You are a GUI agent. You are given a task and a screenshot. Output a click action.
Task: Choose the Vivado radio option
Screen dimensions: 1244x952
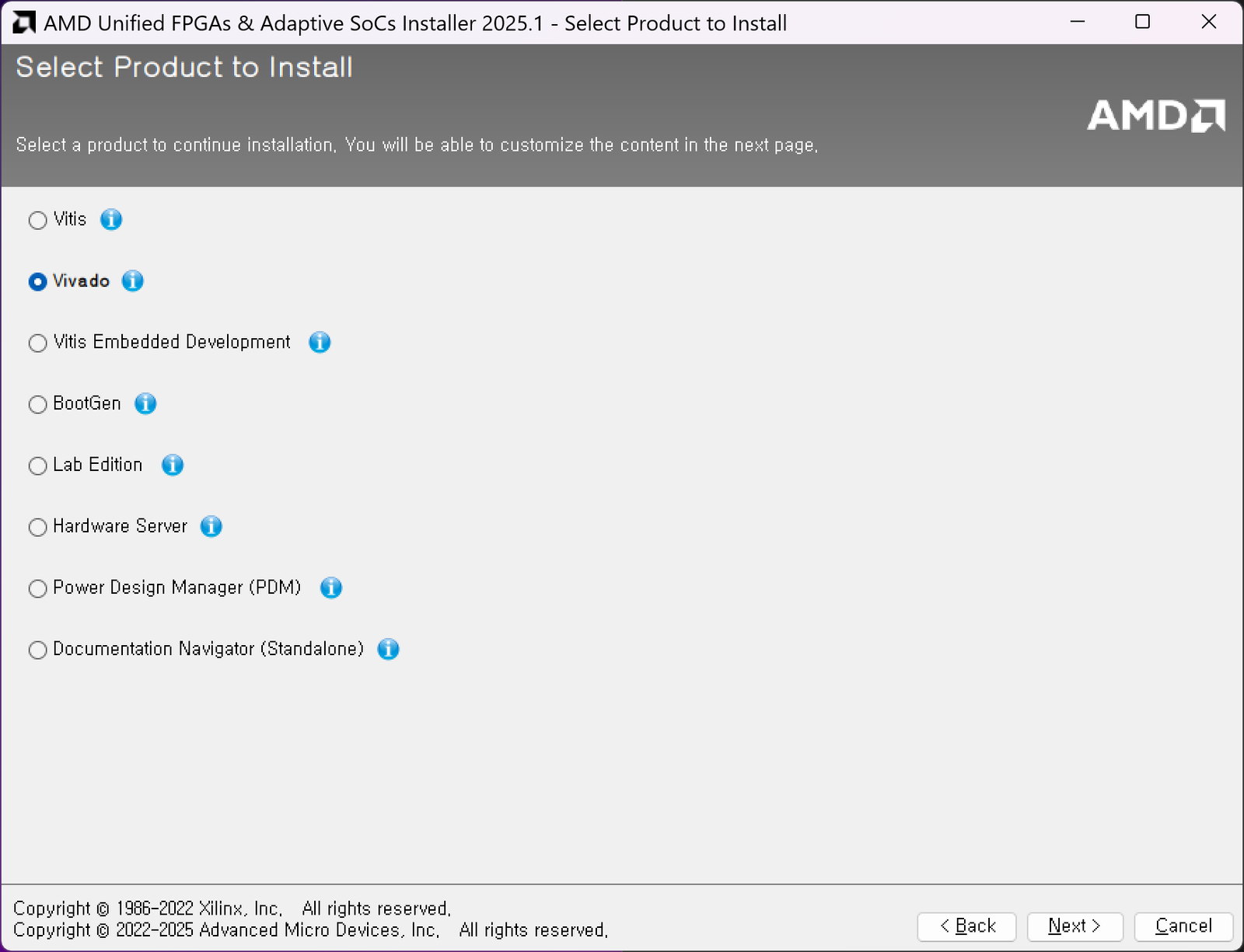click(x=37, y=282)
